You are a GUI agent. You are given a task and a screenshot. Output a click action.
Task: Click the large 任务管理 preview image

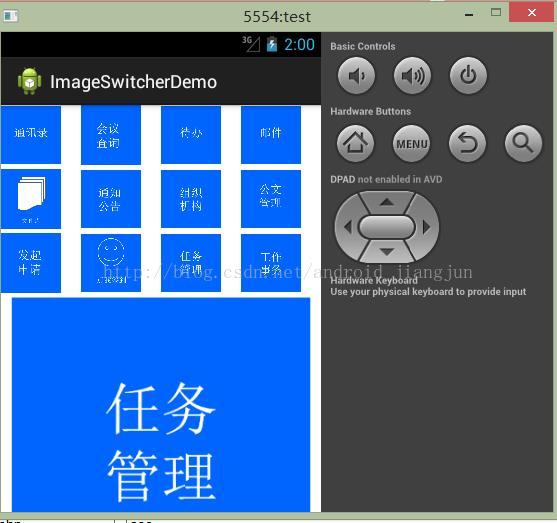click(161, 405)
